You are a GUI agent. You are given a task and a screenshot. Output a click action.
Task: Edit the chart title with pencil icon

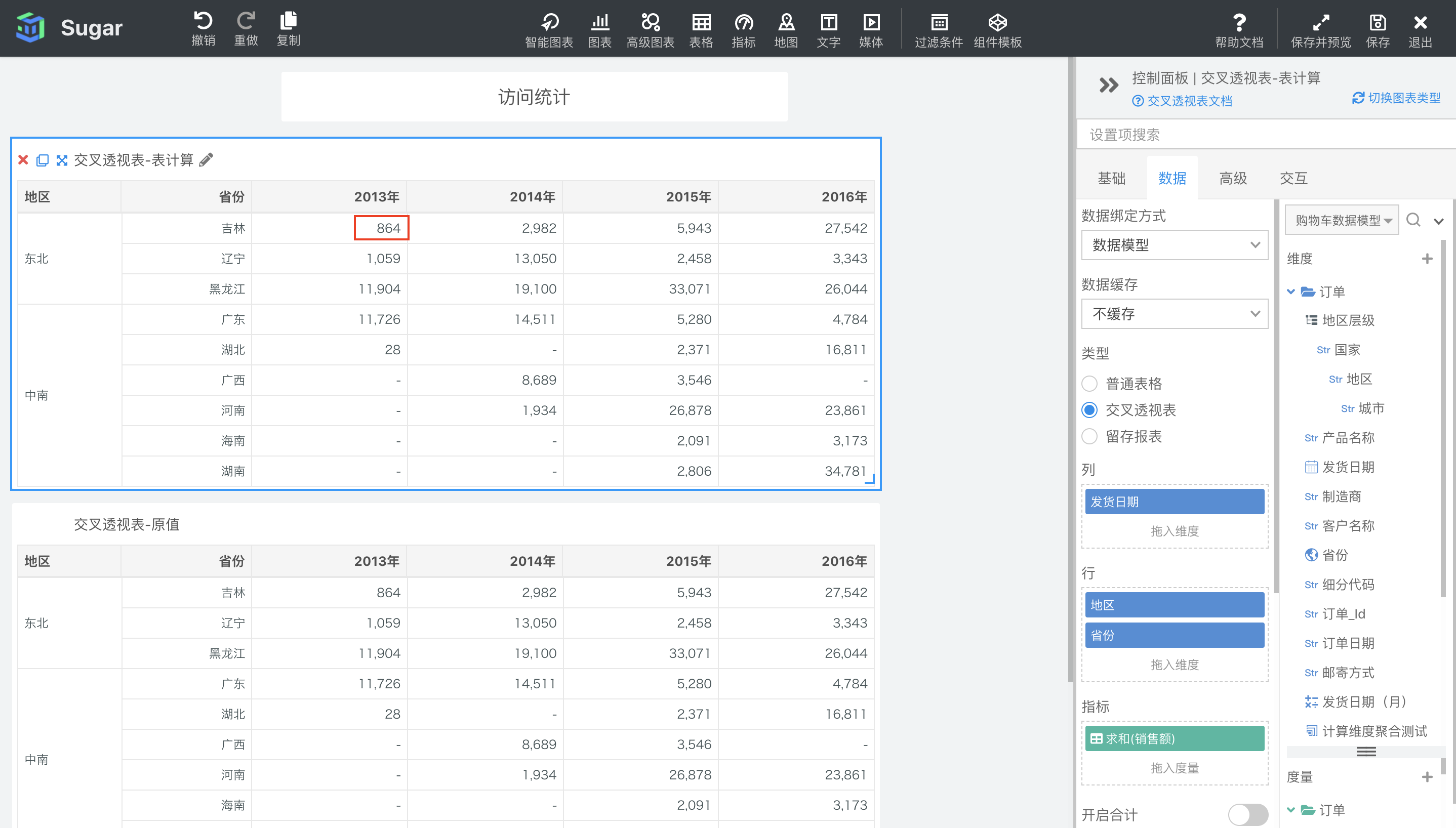pyautogui.click(x=206, y=160)
